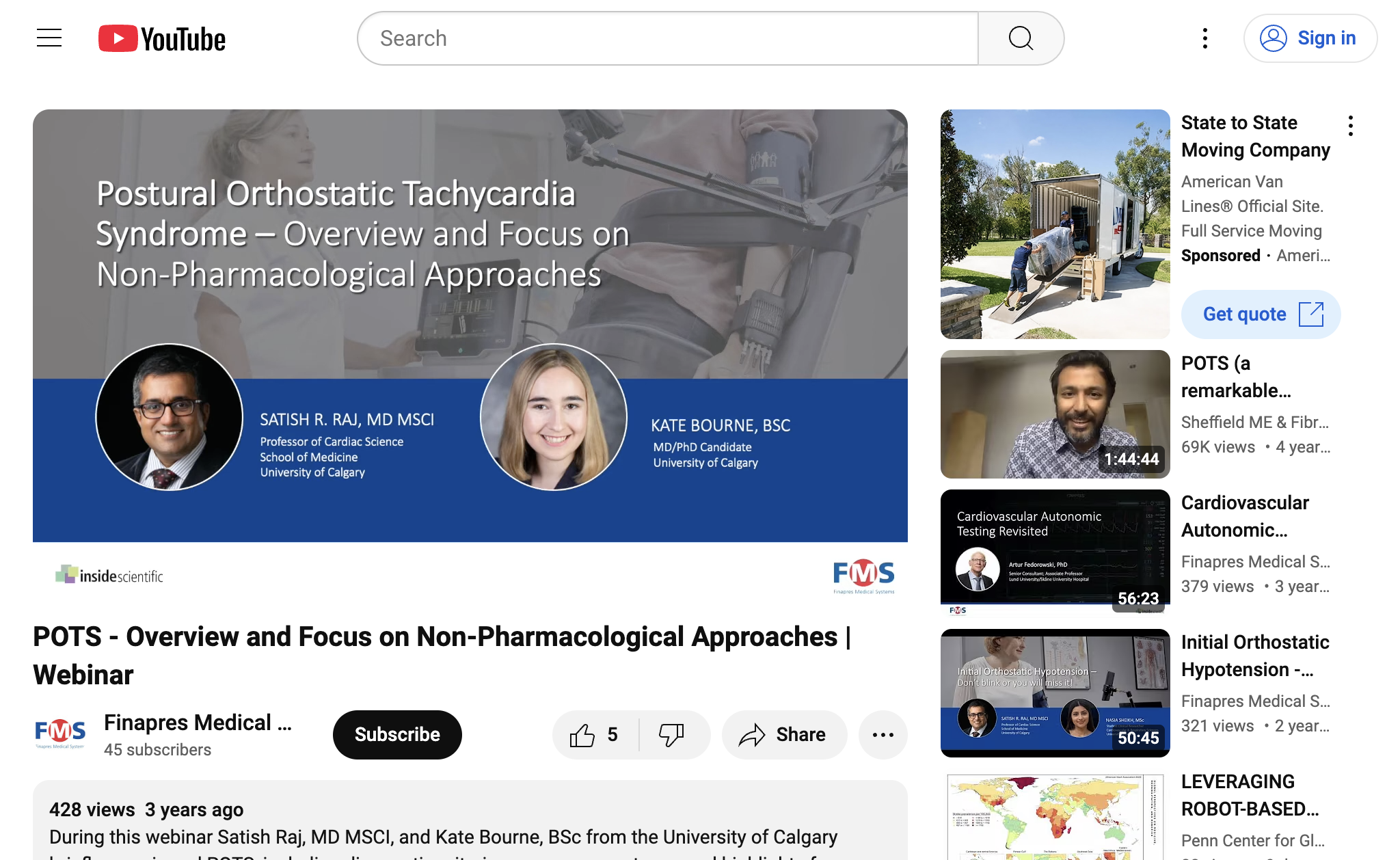
Task: Click '69K views • 4 year...' metadata
Action: point(1256,447)
